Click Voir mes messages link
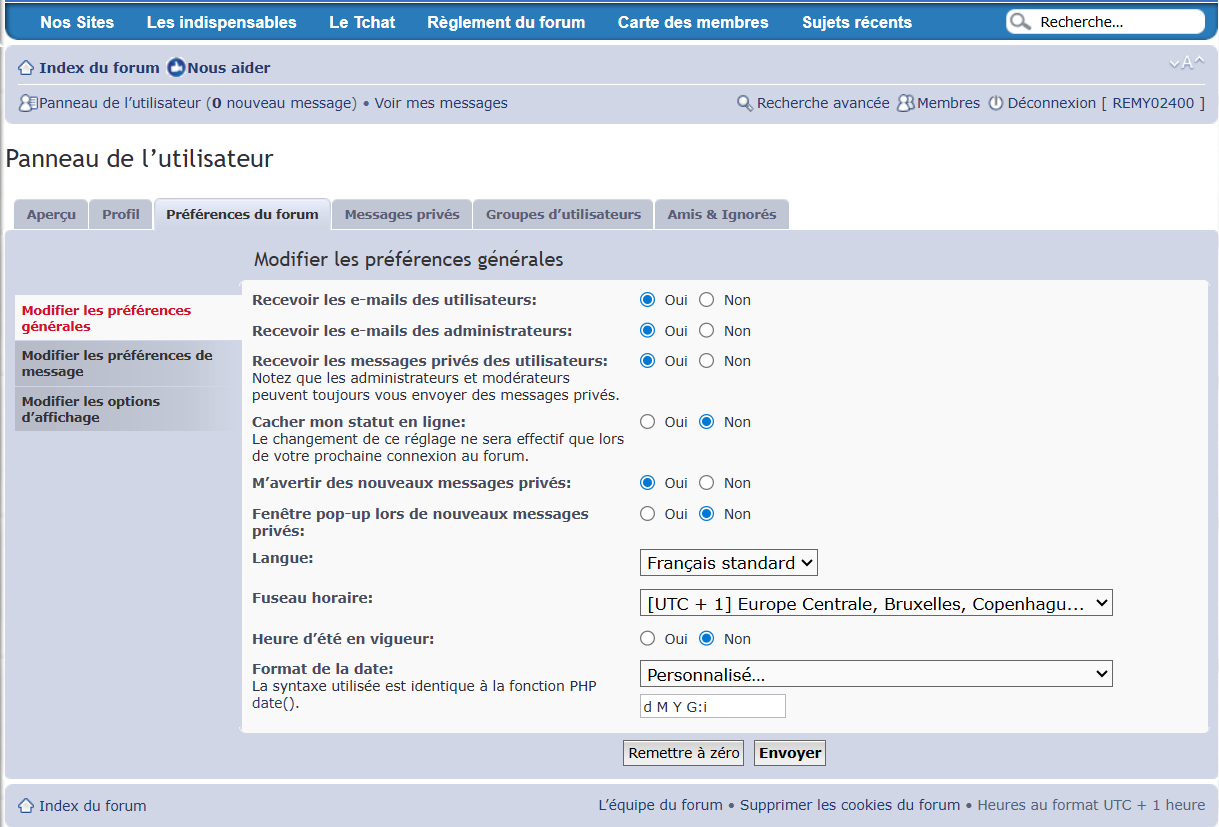This screenshot has height=827, width=1219. tap(441, 103)
